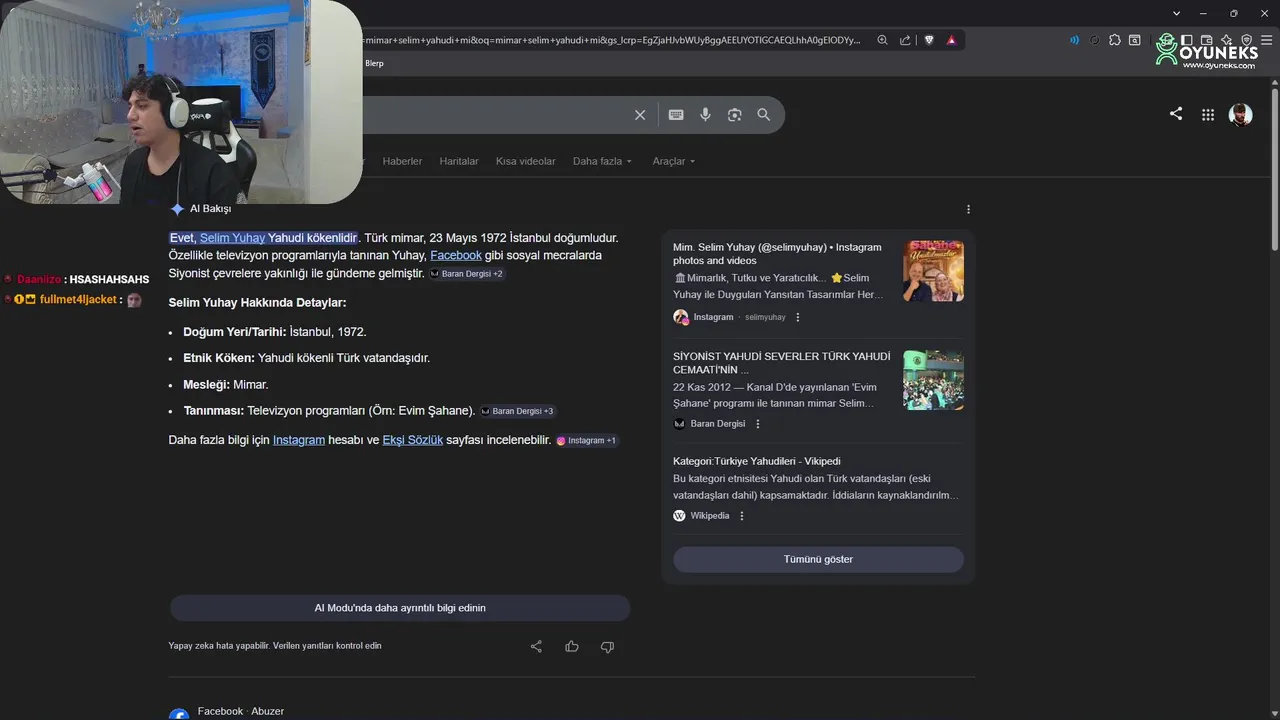1280x720 pixels.
Task: Click the search magnifier button in the search box
Action: 764,115
